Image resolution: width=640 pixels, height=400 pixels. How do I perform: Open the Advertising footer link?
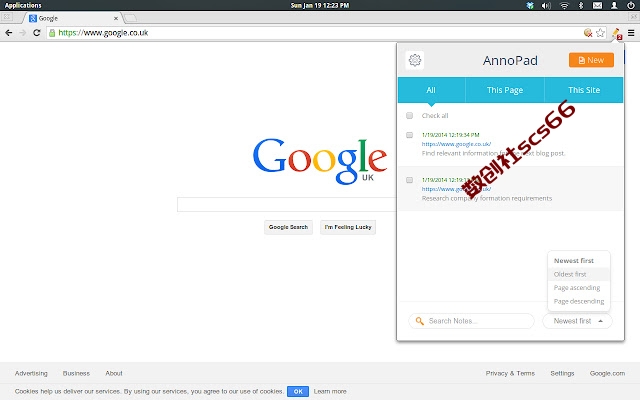coord(31,373)
